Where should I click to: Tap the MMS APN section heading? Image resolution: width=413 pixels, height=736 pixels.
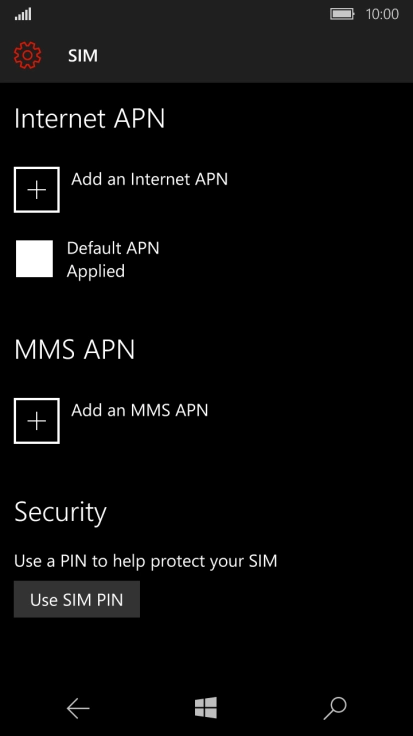coord(75,350)
